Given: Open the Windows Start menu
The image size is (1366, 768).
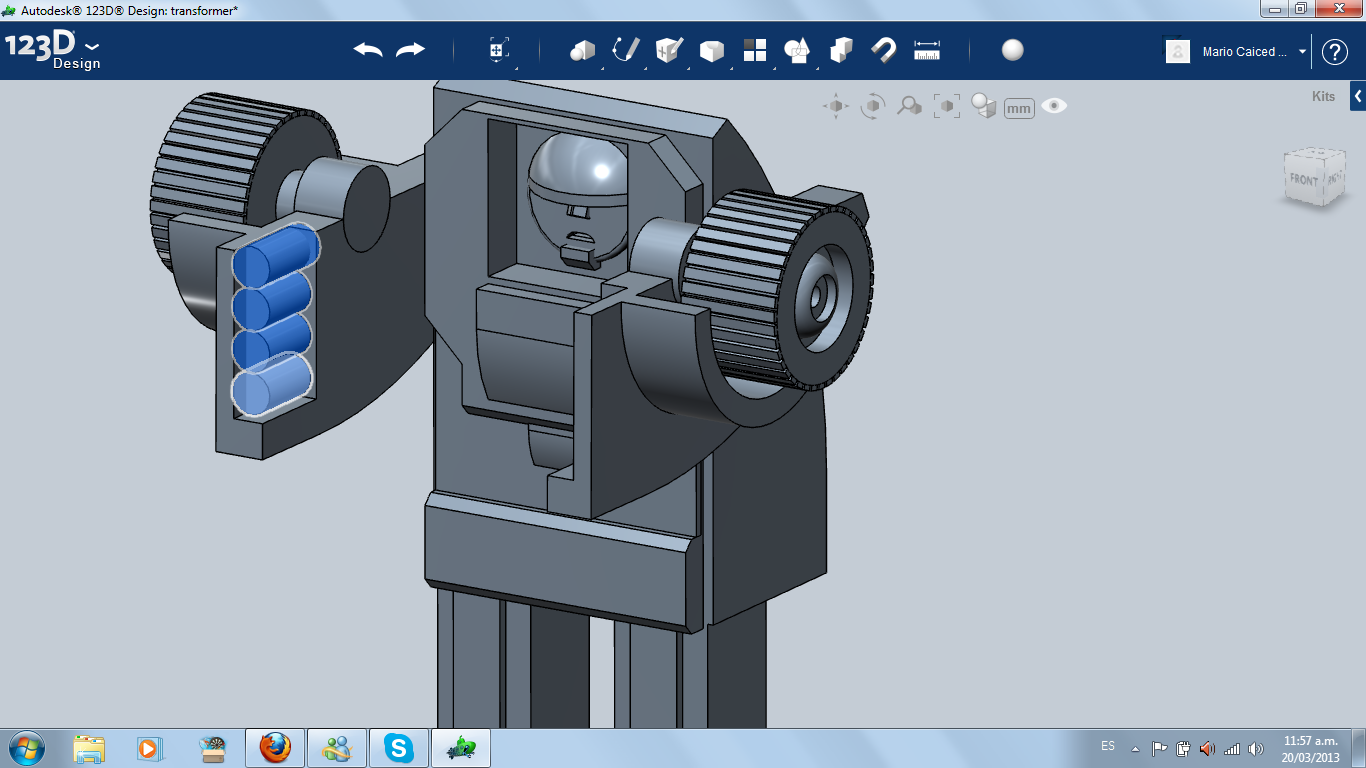Looking at the screenshot, I should point(26,747).
